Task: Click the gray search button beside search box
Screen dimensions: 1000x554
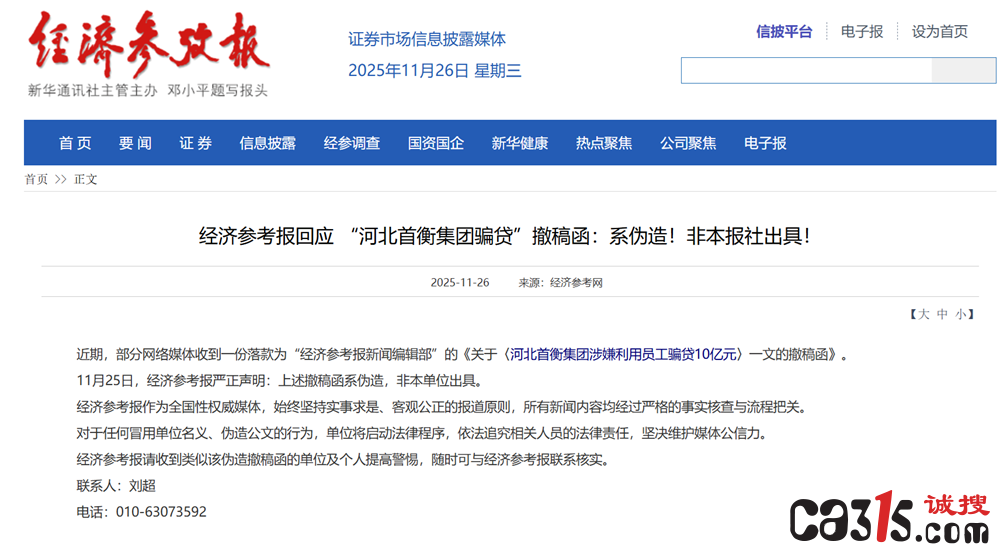Action: click(x=963, y=70)
